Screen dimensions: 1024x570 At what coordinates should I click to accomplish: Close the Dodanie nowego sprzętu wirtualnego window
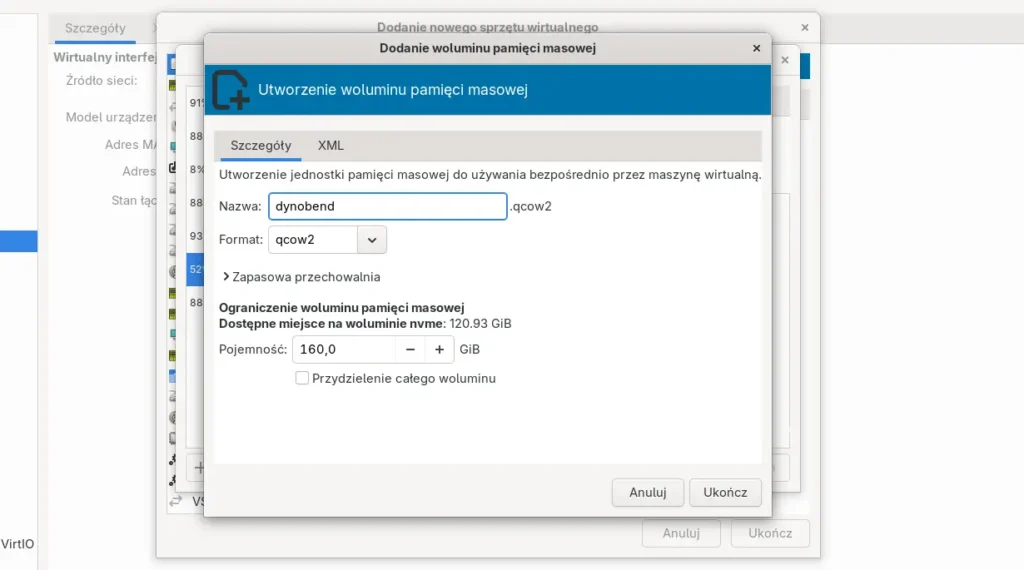coord(805,27)
